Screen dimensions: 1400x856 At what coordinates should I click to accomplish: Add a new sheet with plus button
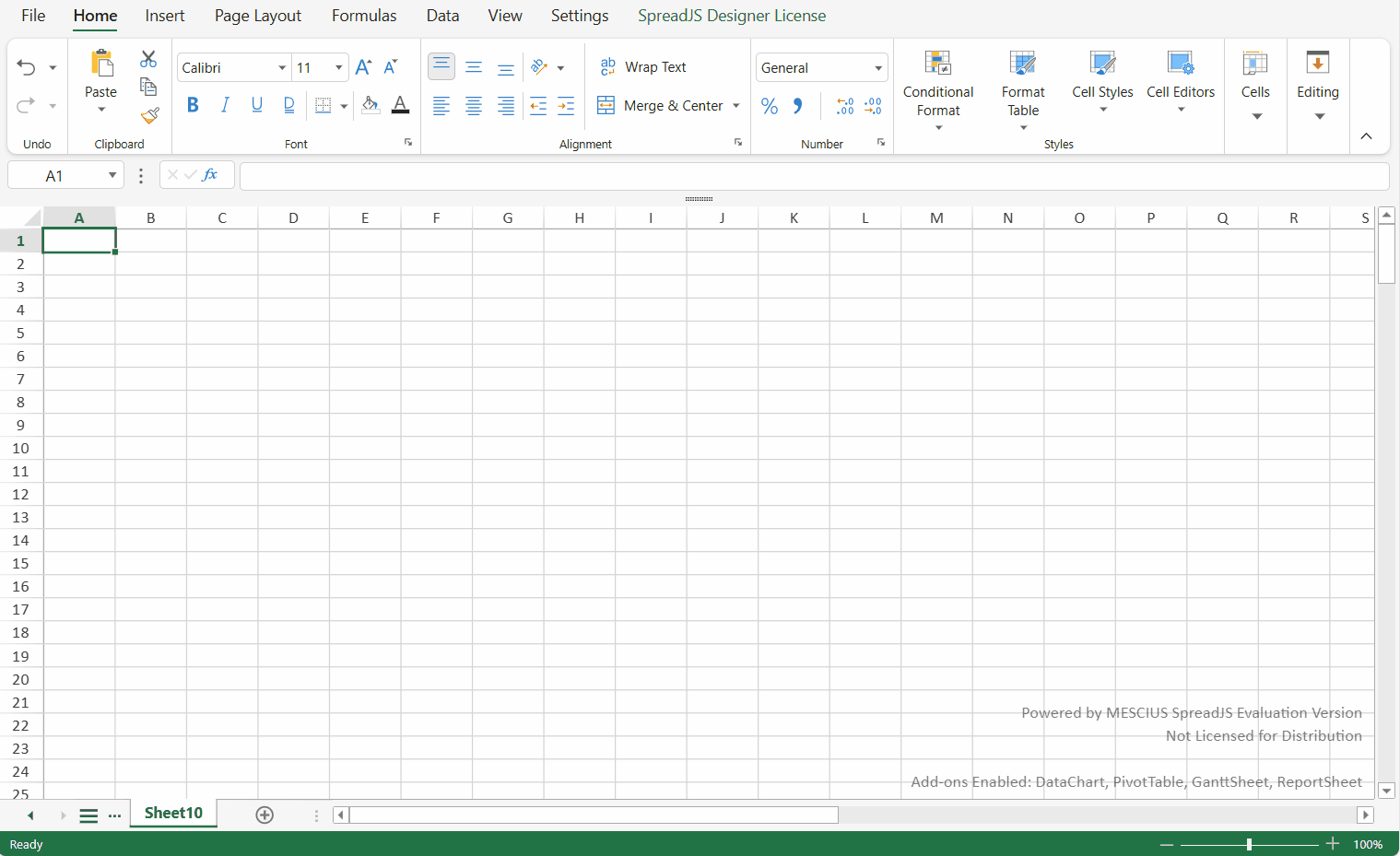click(265, 815)
